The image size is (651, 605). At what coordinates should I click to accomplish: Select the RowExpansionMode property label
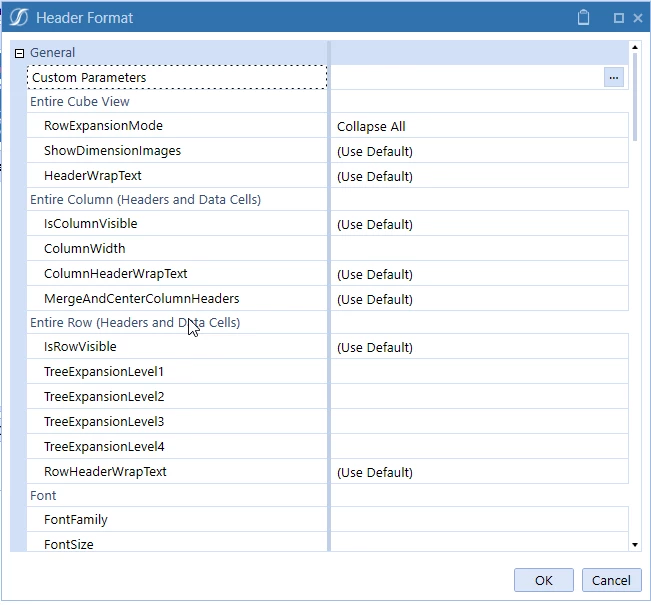tap(103, 126)
